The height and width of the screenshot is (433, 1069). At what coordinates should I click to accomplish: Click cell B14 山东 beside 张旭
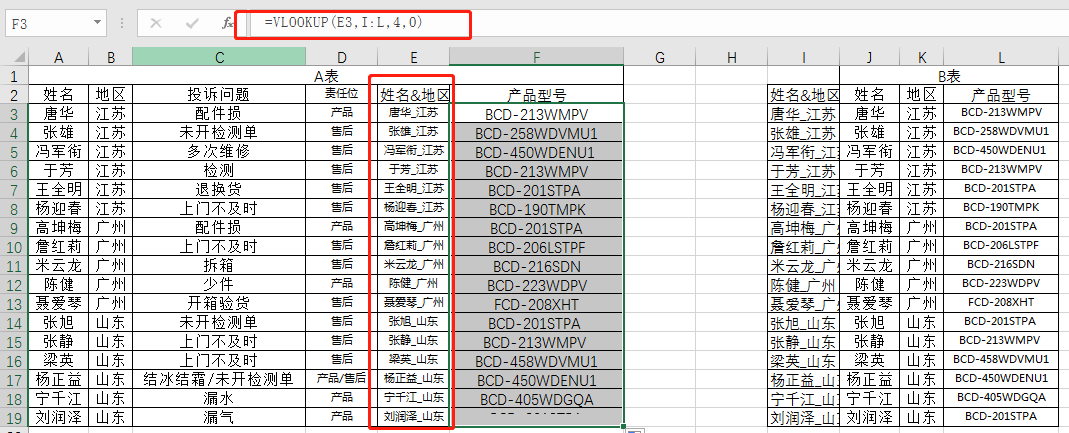click(110, 321)
